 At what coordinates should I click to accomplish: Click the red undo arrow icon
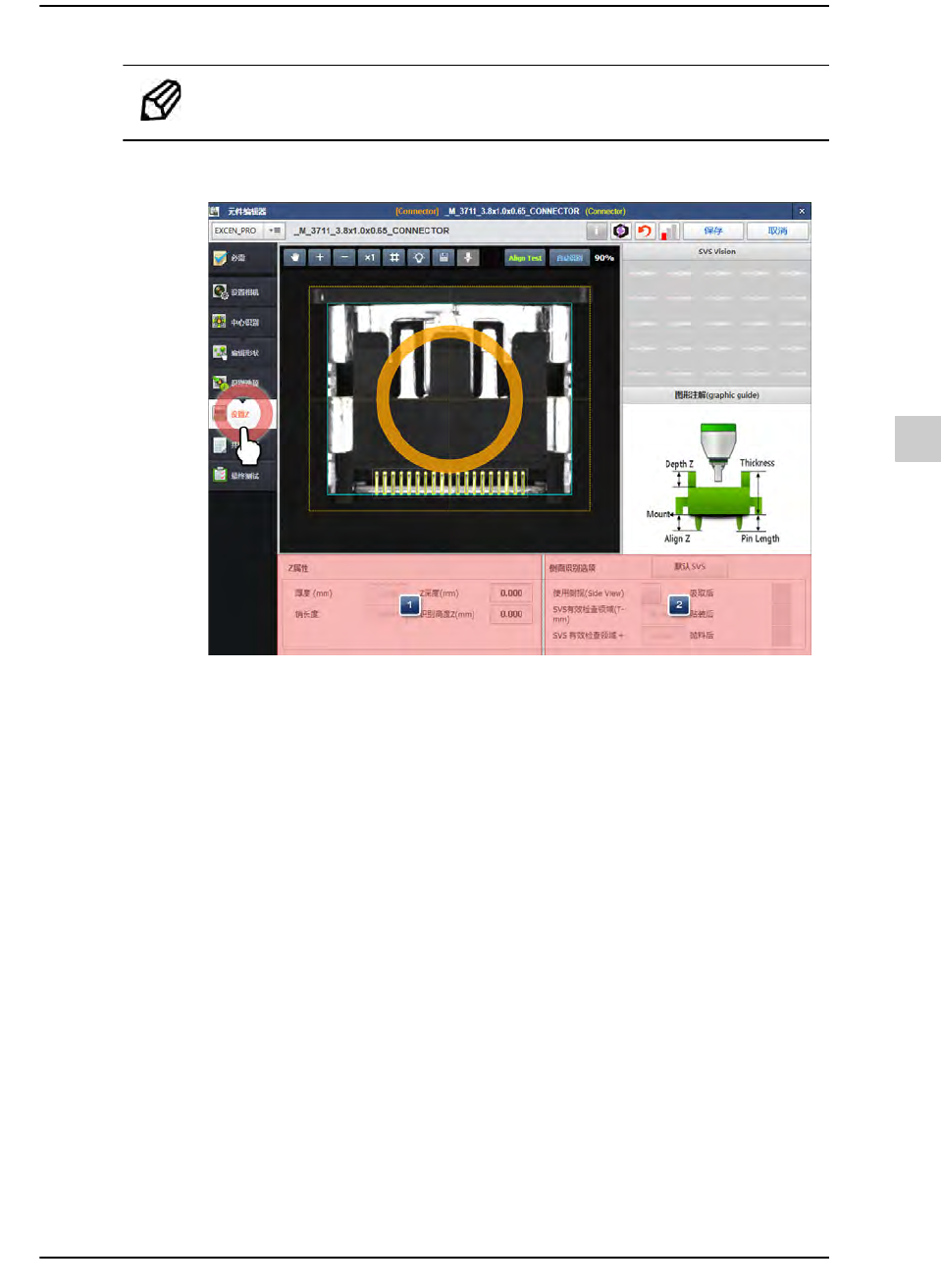coord(645,232)
